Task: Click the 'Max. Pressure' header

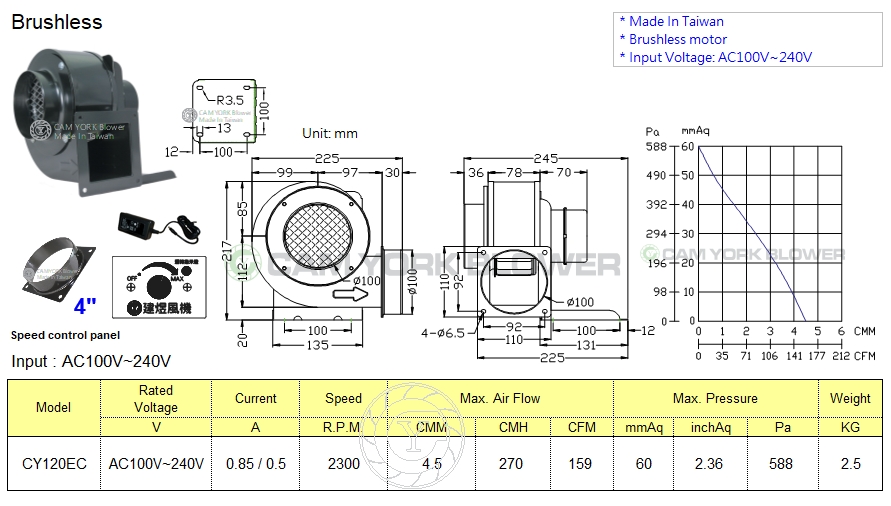Action: point(715,399)
